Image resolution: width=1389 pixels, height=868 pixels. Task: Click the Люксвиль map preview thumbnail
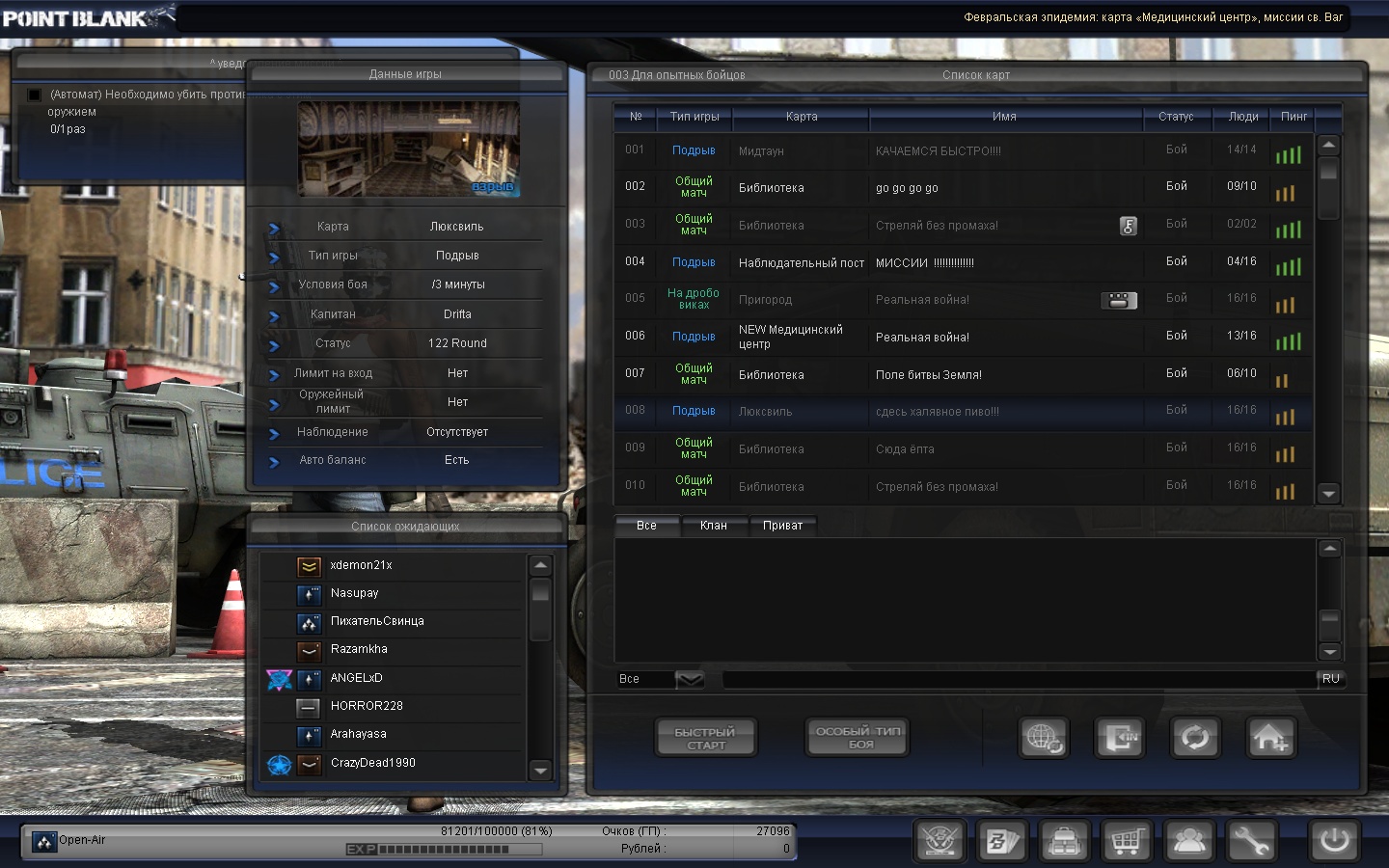click(x=409, y=149)
